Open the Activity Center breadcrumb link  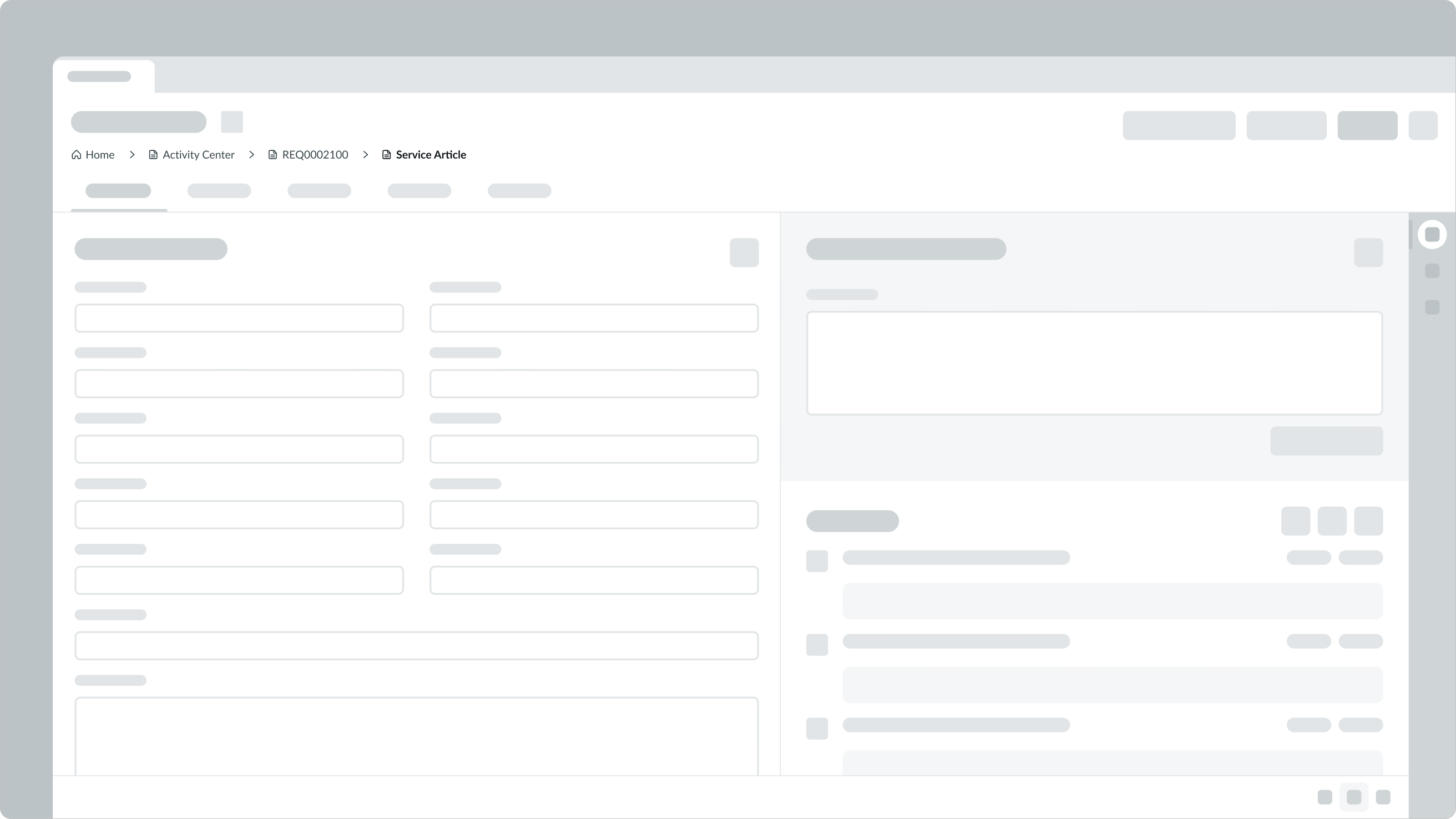coord(199,154)
